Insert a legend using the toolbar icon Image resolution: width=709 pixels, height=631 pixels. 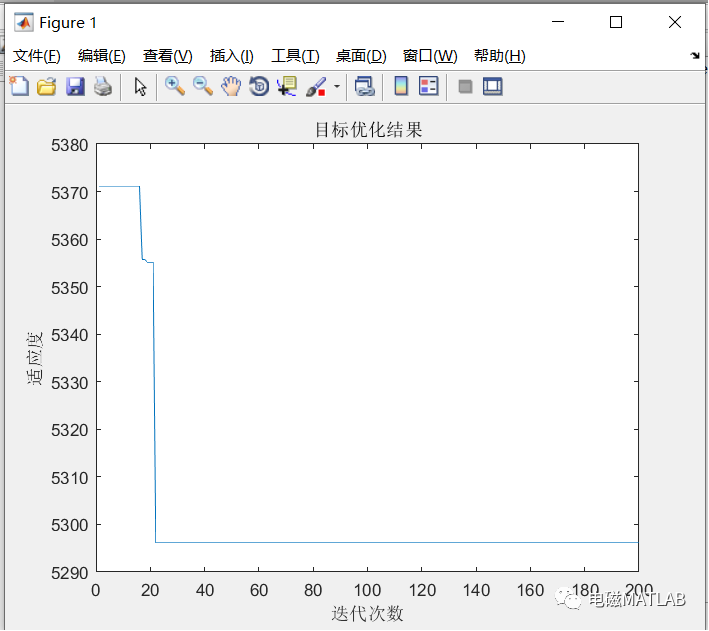(x=429, y=86)
